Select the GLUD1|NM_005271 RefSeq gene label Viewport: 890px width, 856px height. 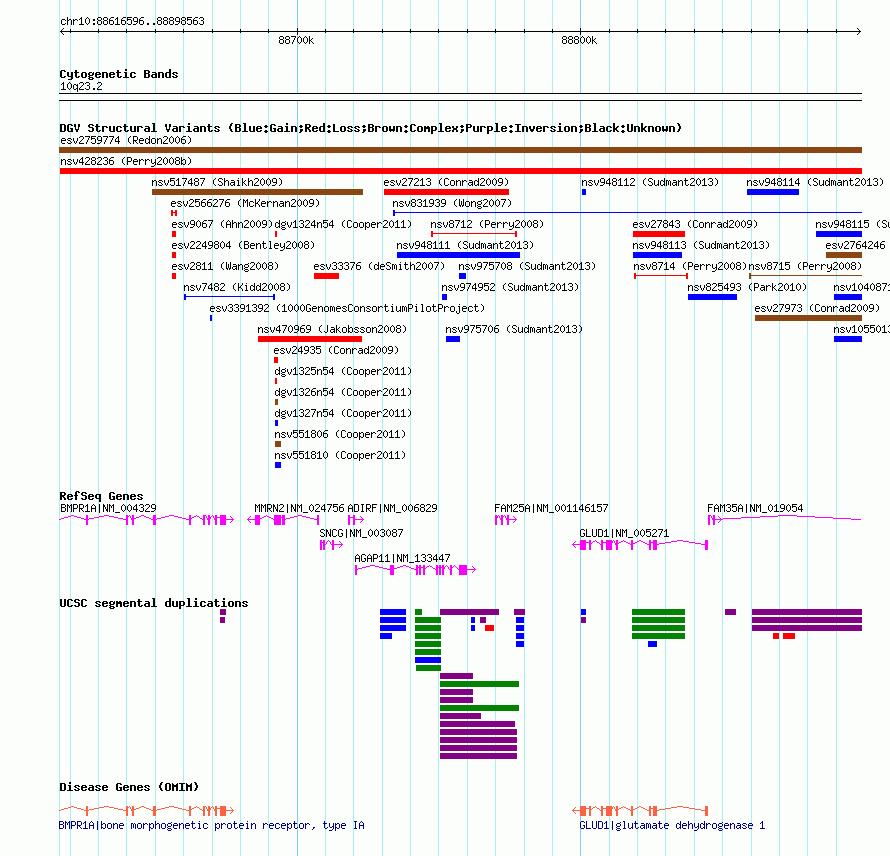(624, 534)
